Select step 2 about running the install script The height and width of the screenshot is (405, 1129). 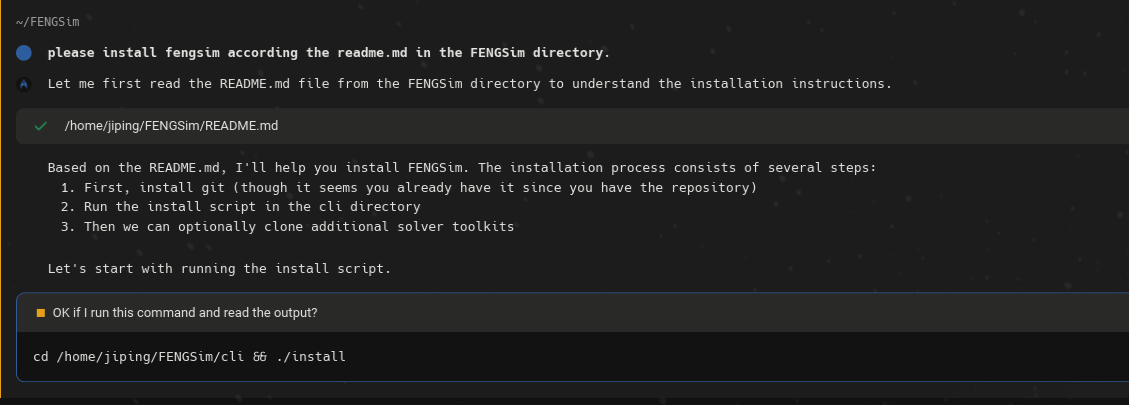point(240,206)
